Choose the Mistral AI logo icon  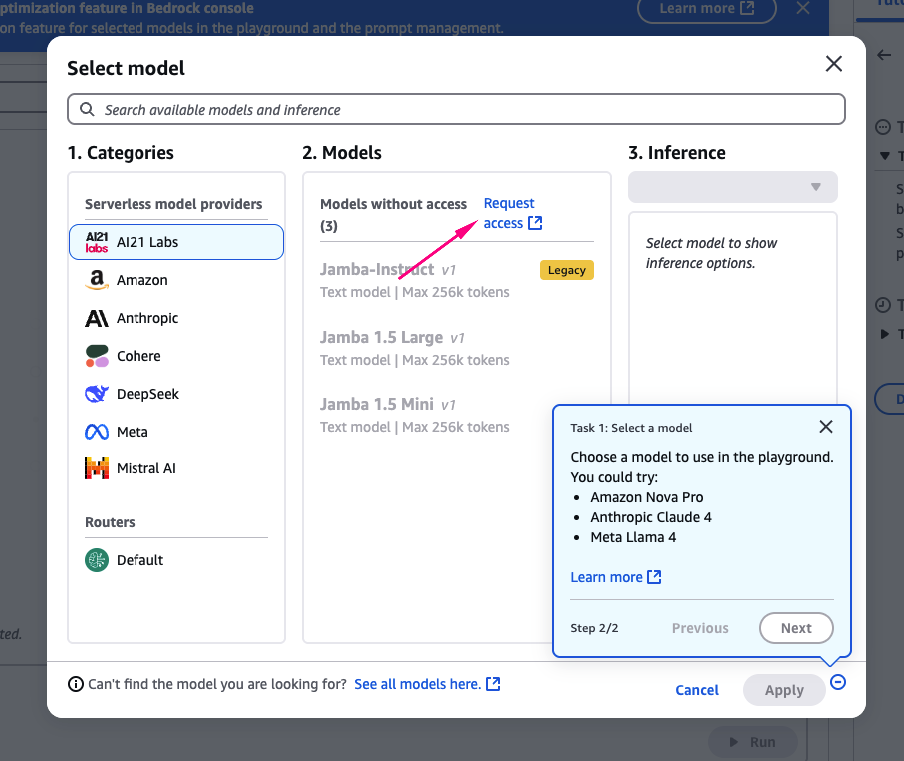click(97, 468)
